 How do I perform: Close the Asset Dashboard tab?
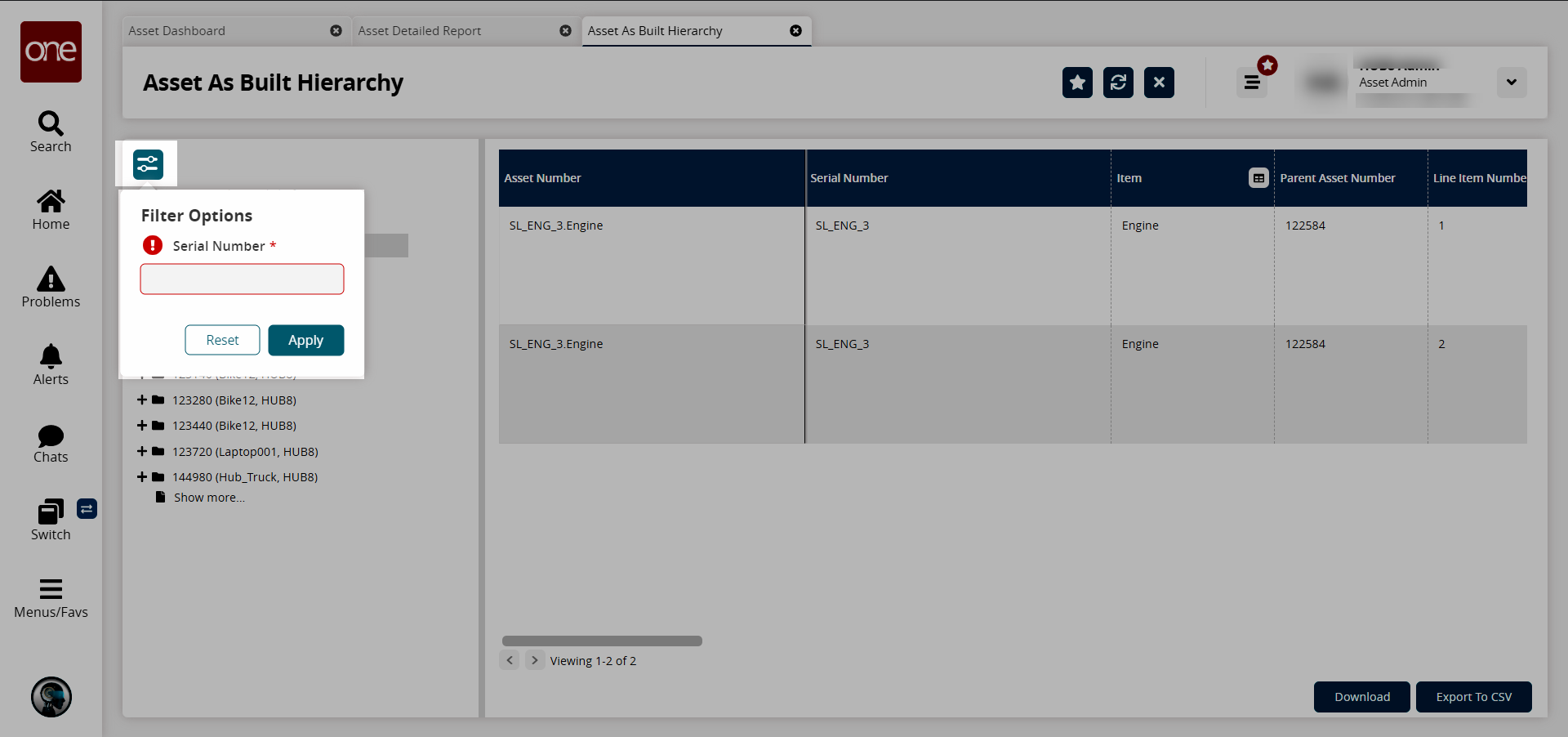click(x=336, y=31)
